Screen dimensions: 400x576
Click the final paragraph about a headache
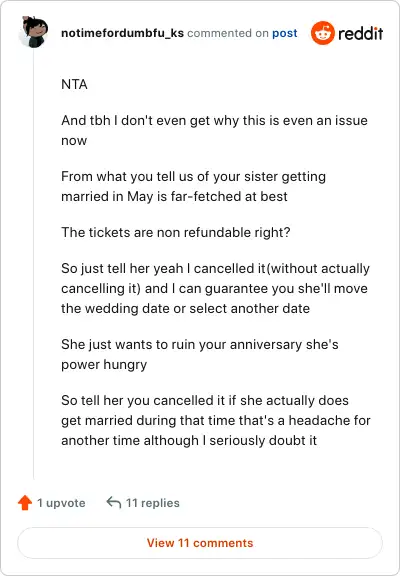[x=216, y=420]
